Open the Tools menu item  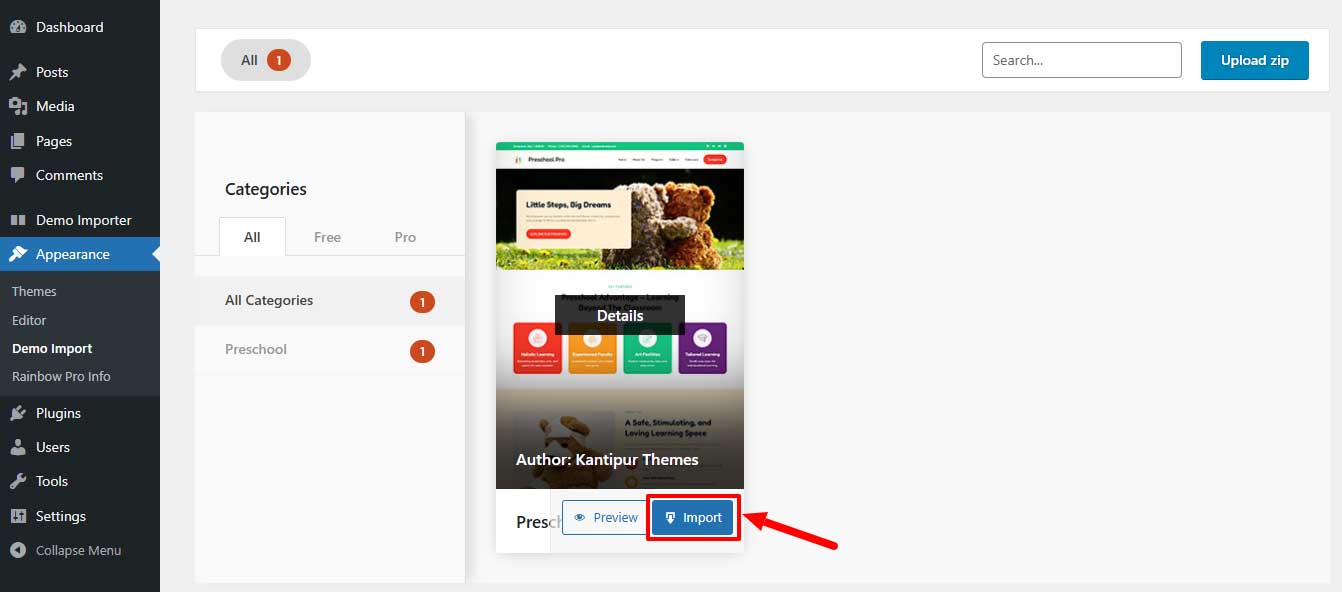pyautogui.click(x=80, y=481)
